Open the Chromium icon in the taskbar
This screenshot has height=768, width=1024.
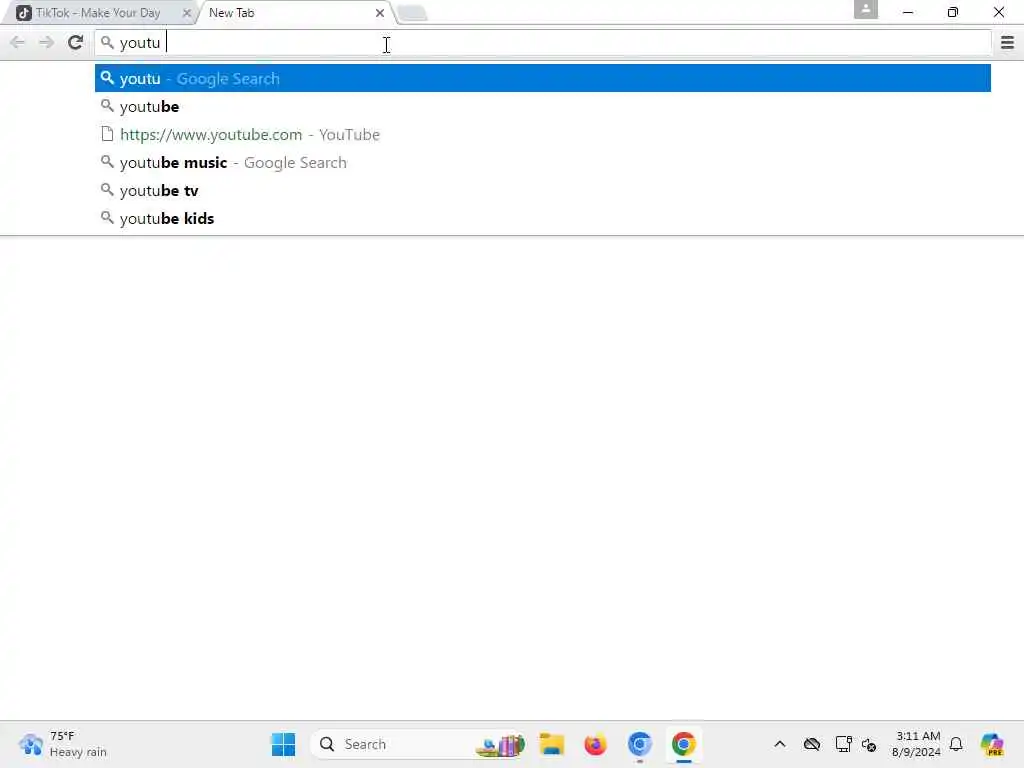639,744
